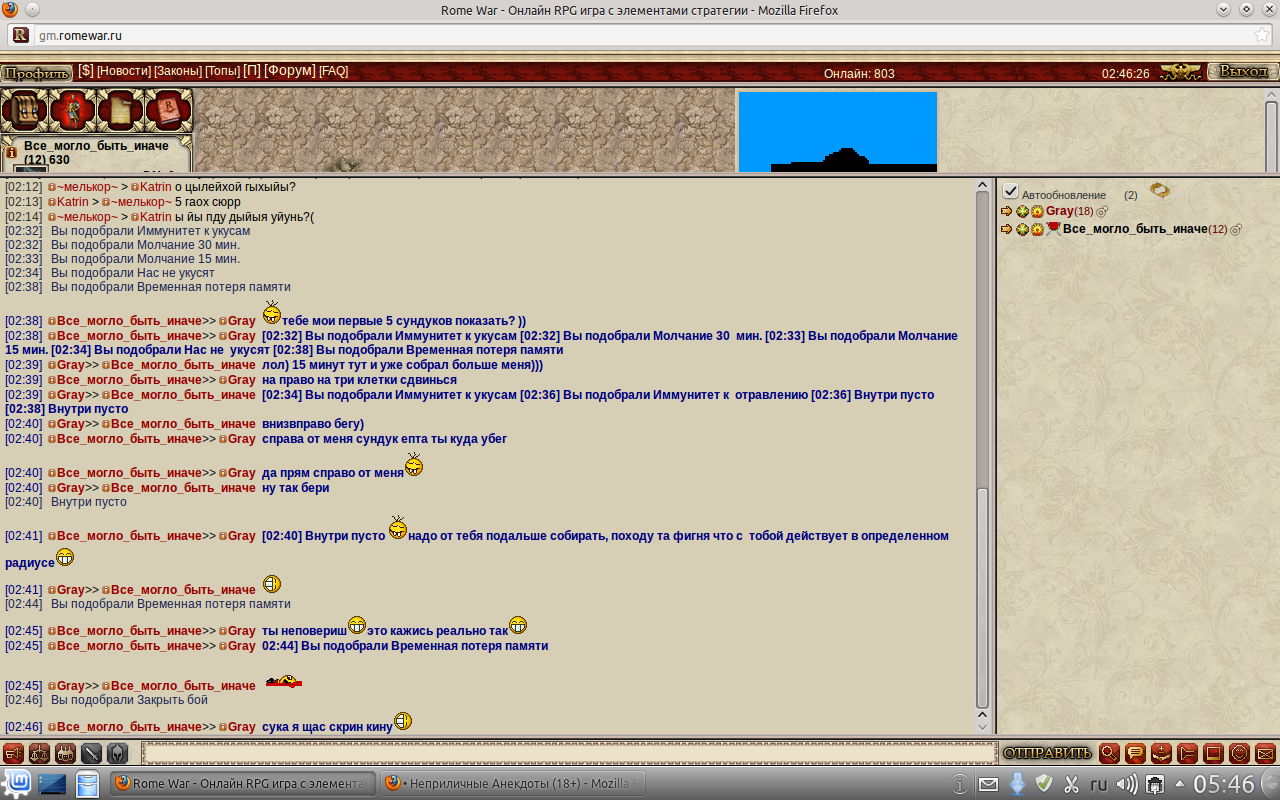Click the gender symbol icon next to Gray(18)
The image size is (1280, 800).
click(1102, 212)
